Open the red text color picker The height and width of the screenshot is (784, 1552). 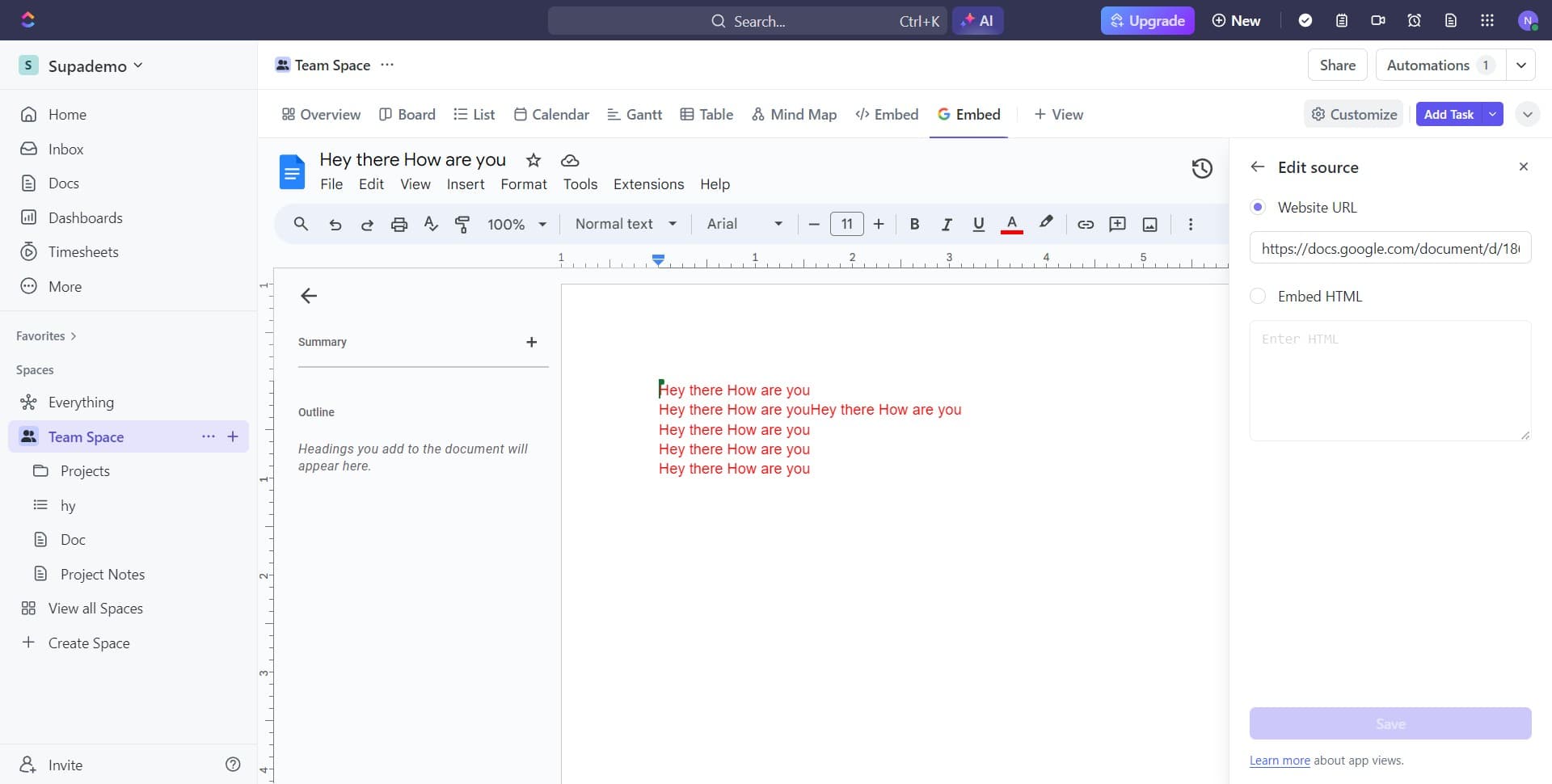click(x=1011, y=225)
